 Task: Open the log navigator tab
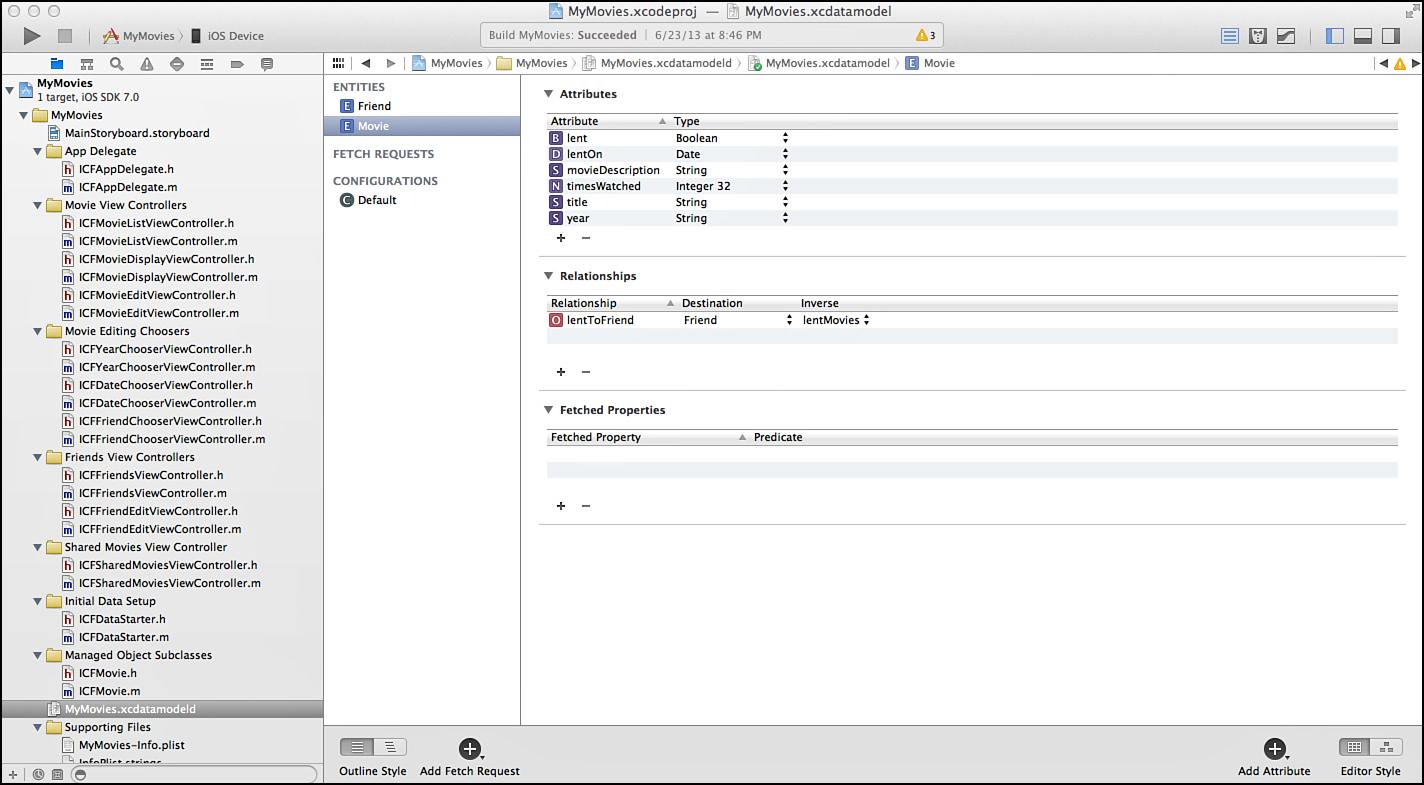pyautogui.click(x=267, y=64)
